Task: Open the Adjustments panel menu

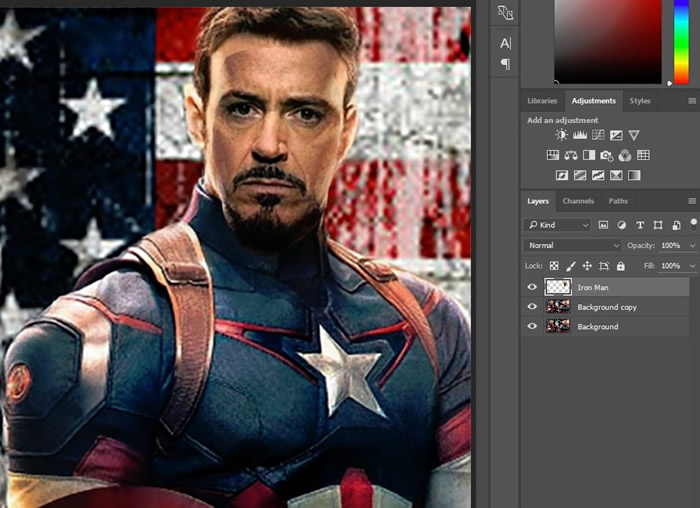Action: 692,101
